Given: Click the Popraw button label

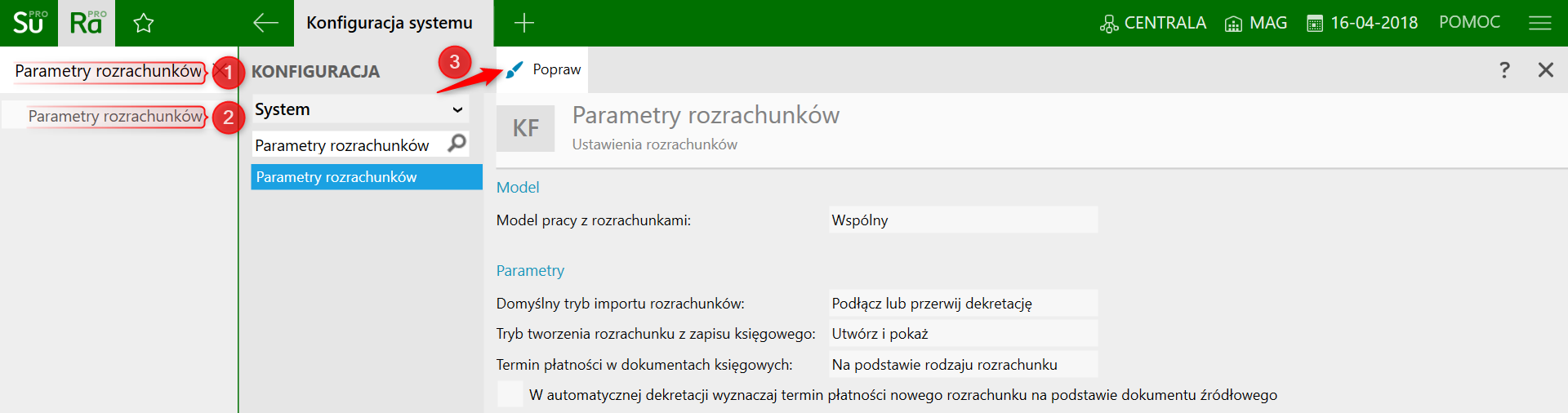Looking at the screenshot, I should click(557, 69).
